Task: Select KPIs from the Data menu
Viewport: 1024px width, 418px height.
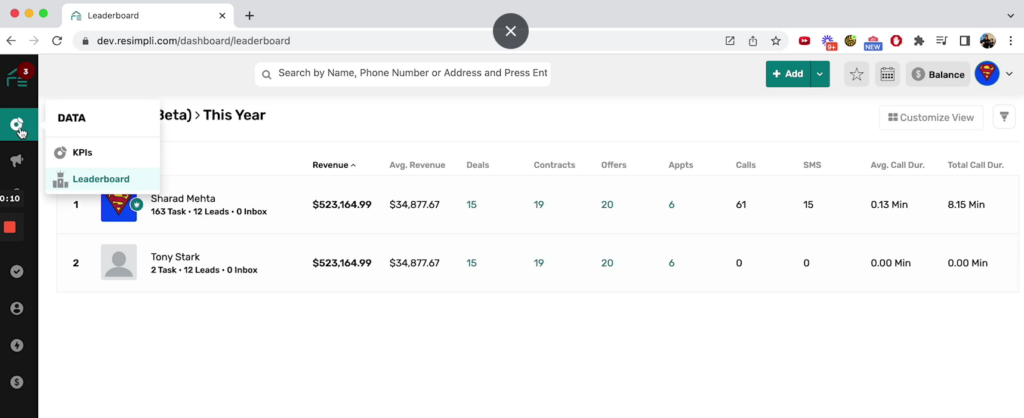Action: point(83,152)
